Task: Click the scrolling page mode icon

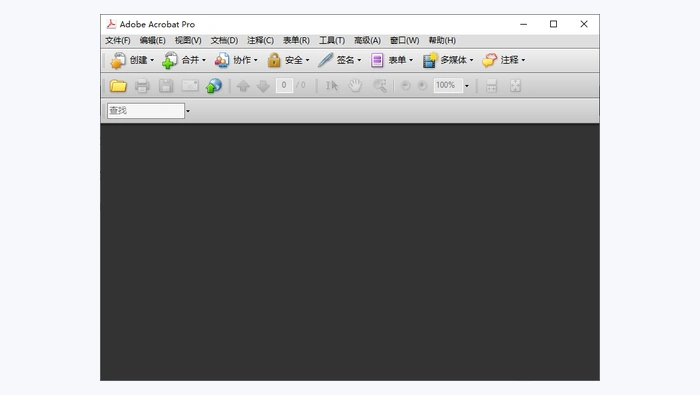Action: [x=492, y=86]
